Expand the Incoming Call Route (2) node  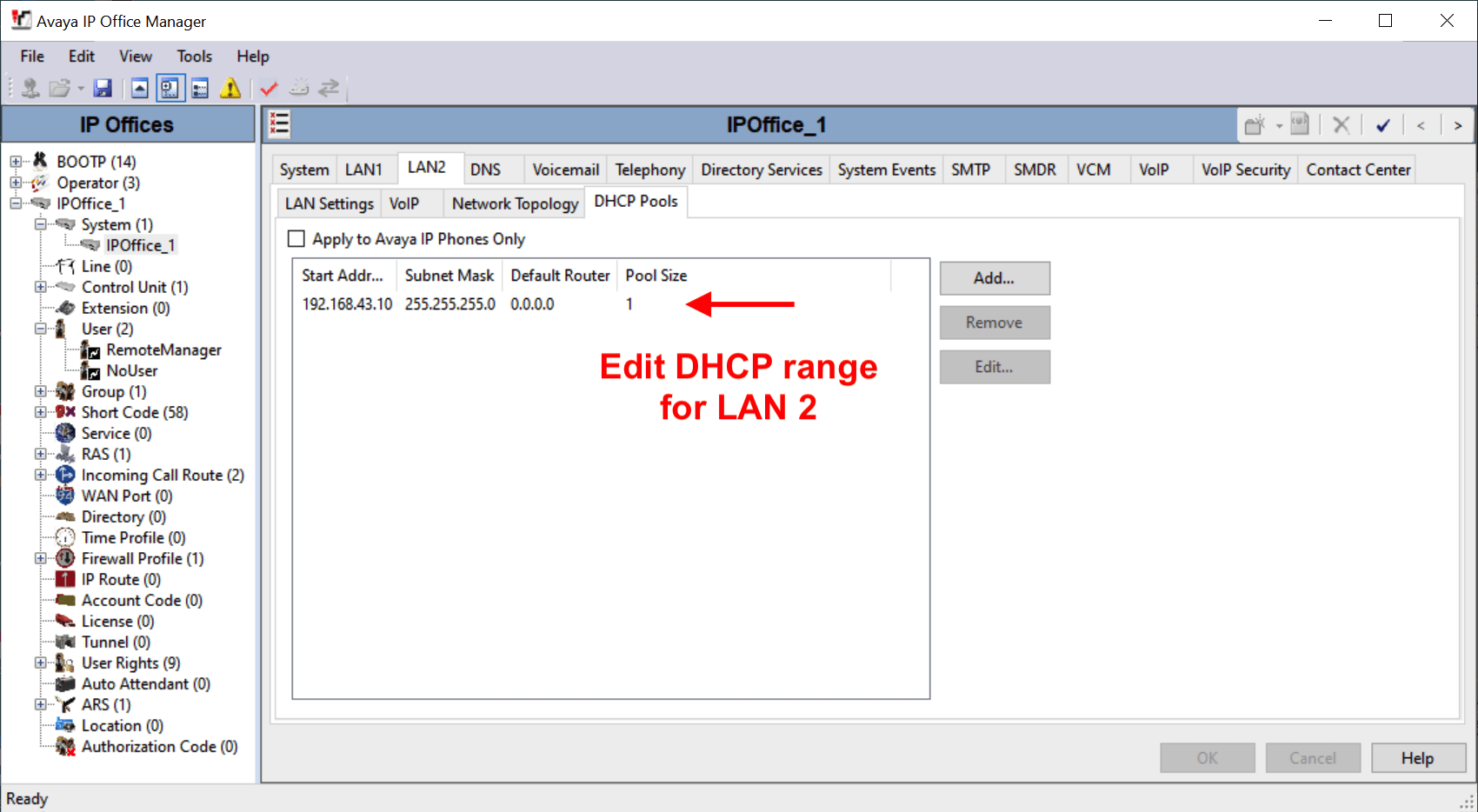pyautogui.click(x=40, y=475)
